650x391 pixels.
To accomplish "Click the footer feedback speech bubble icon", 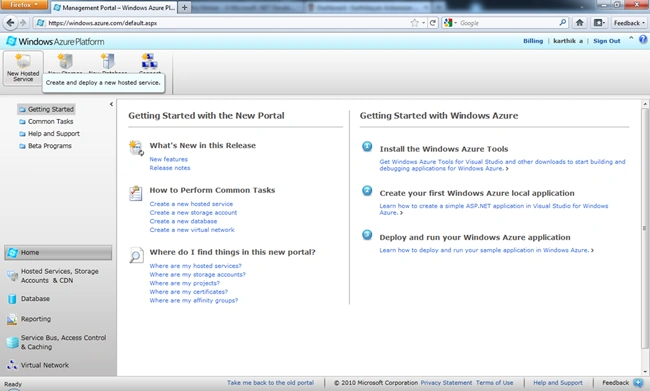I will 638,383.
